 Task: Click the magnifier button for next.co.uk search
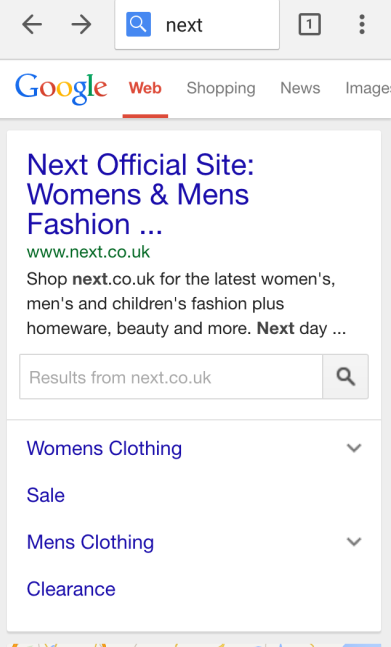pos(345,377)
